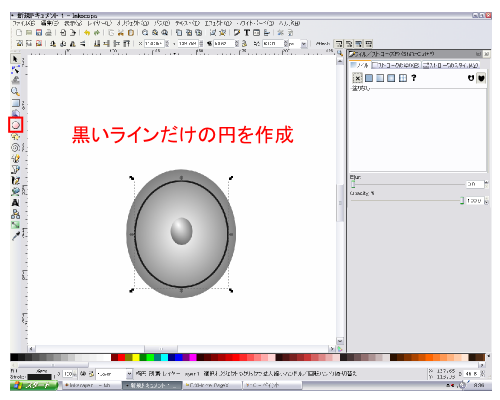
Task: Click the Blur value stepper arrows
Action: coord(486,184)
